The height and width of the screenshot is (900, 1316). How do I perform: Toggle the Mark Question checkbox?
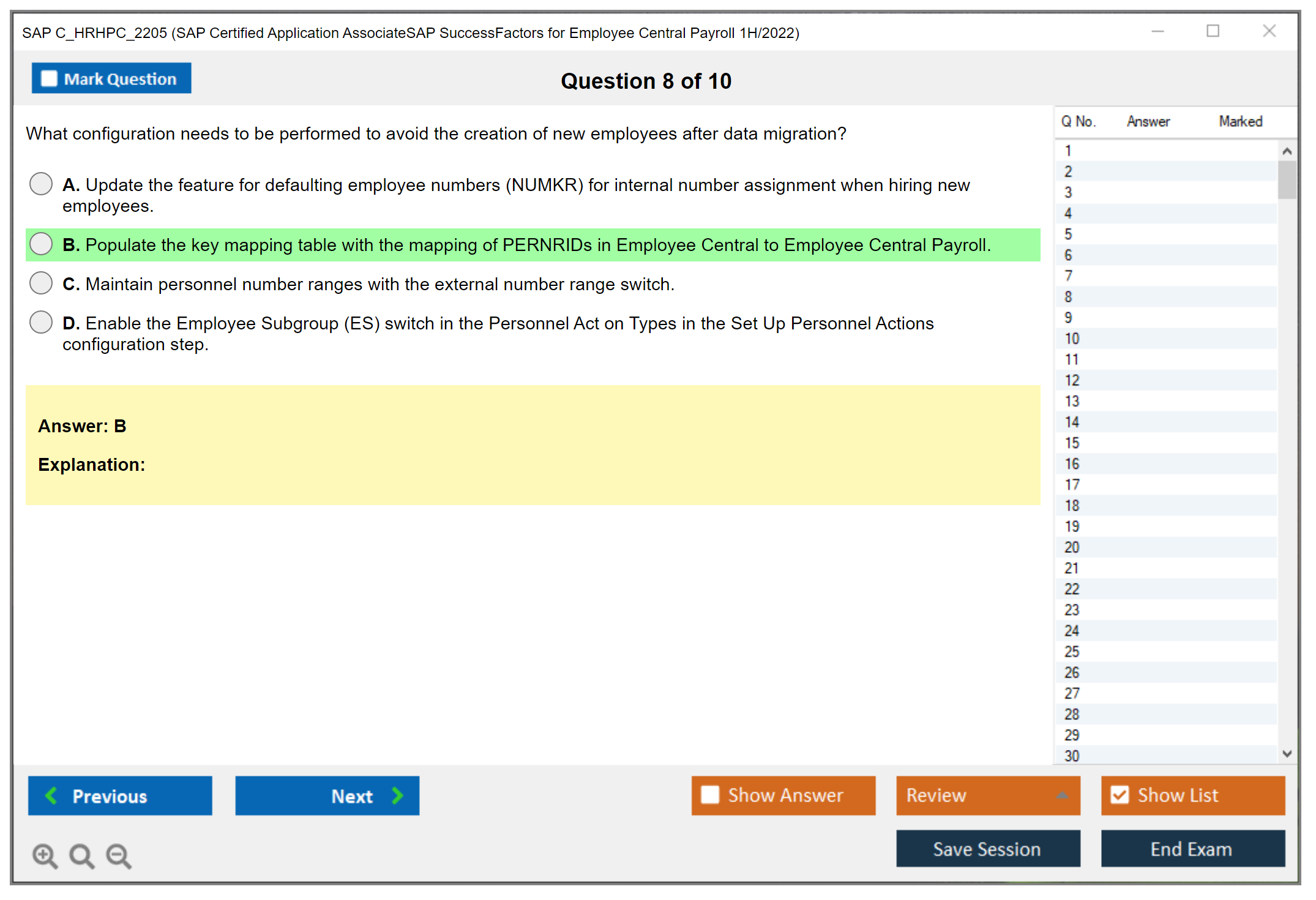49,78
